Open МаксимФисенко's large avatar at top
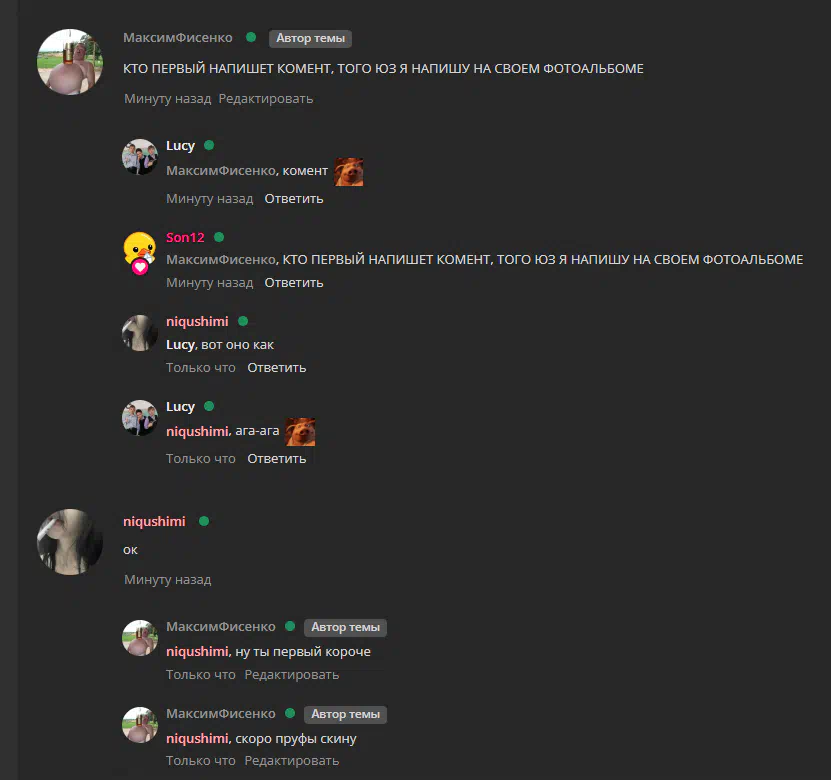 pyautogui.click(x=70, y=62)
